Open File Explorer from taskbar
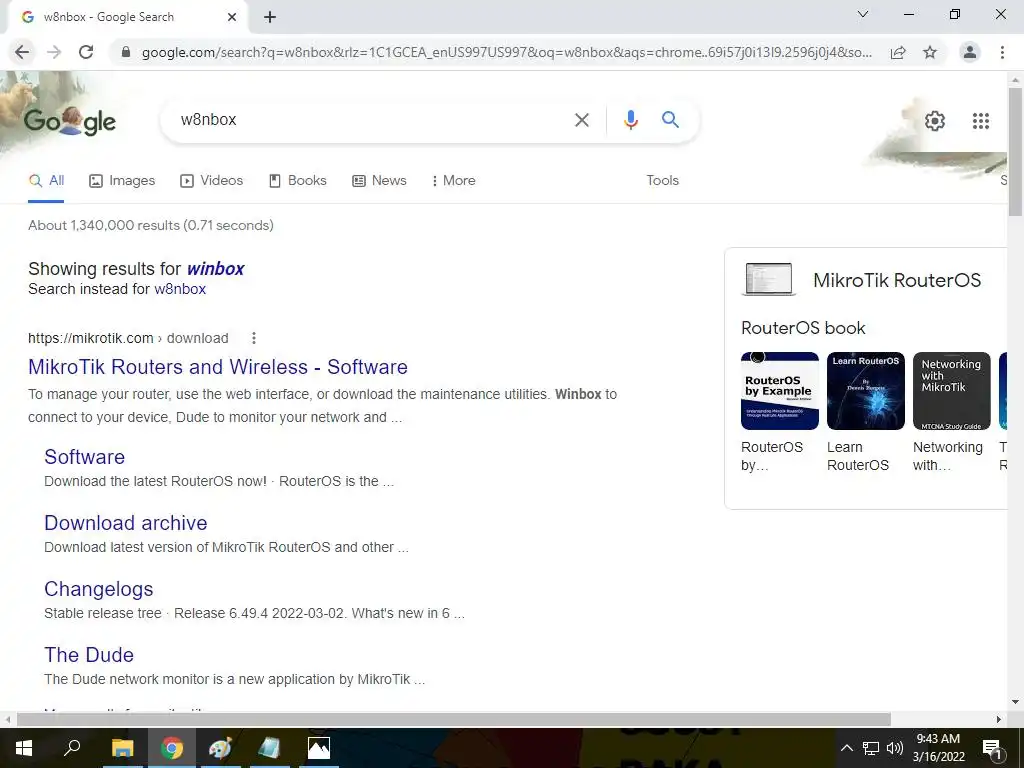This screenshot has width=1024, height=768. coord(122,748)
